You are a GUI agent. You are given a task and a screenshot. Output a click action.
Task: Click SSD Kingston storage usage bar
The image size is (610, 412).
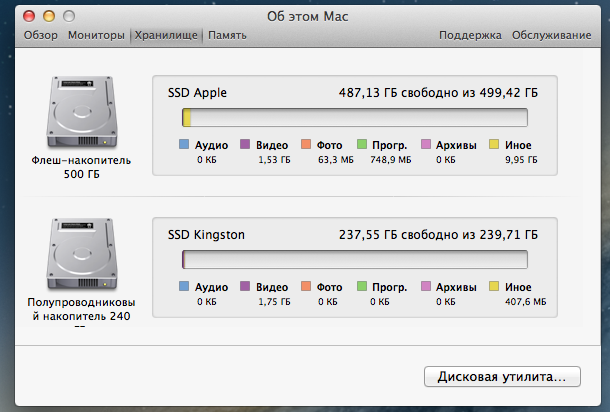(x=355, y=259)
